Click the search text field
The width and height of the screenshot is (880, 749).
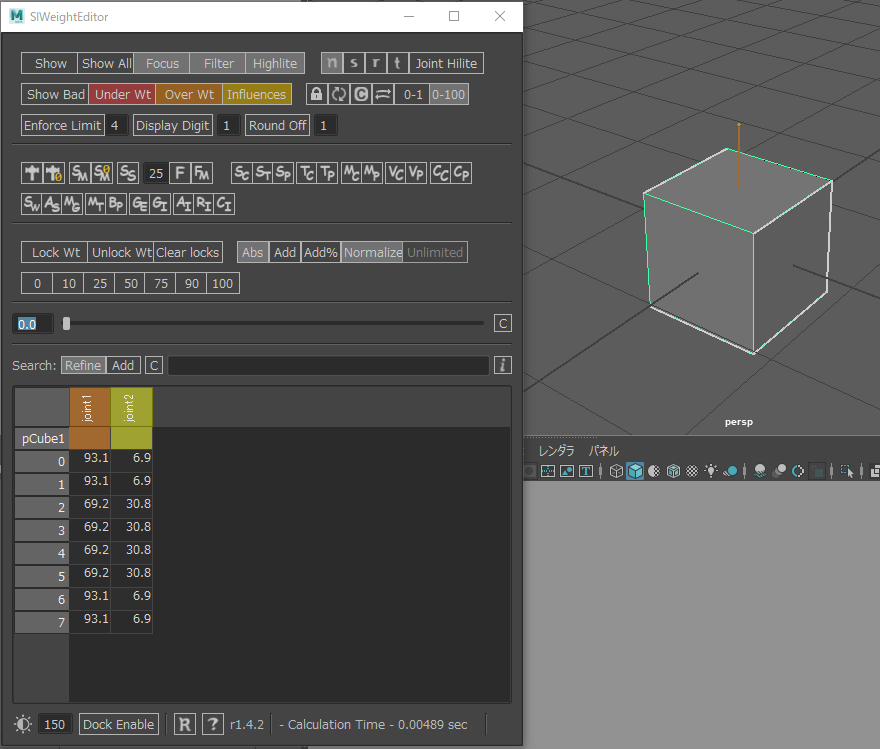(x=328, y=365)
